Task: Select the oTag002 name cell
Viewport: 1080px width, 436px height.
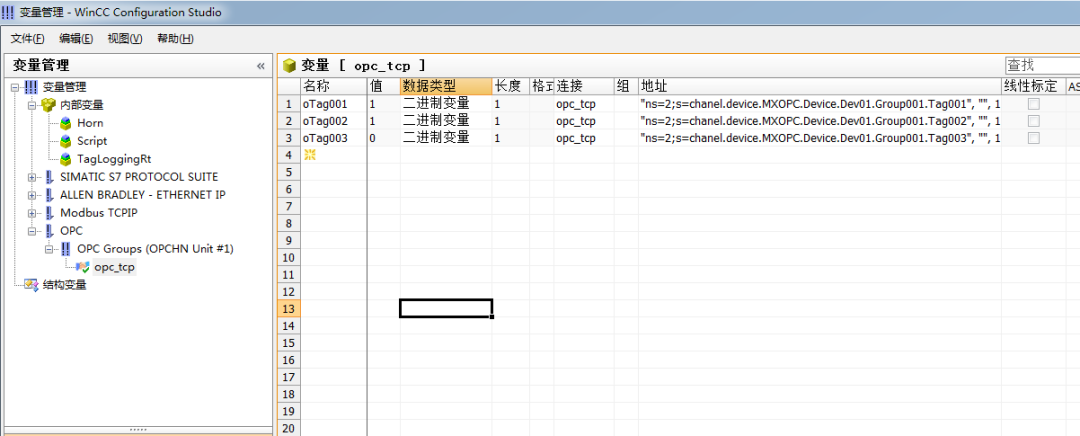Action: click(334, 121)
